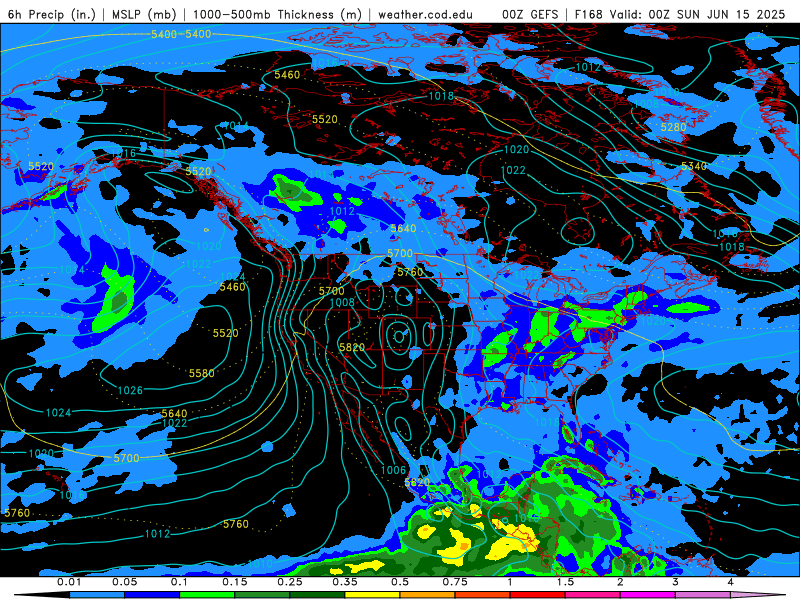Select the bright green 0.1–0.15 legend swatch
The width and height of the screenshot is (800, 600).
207,595
